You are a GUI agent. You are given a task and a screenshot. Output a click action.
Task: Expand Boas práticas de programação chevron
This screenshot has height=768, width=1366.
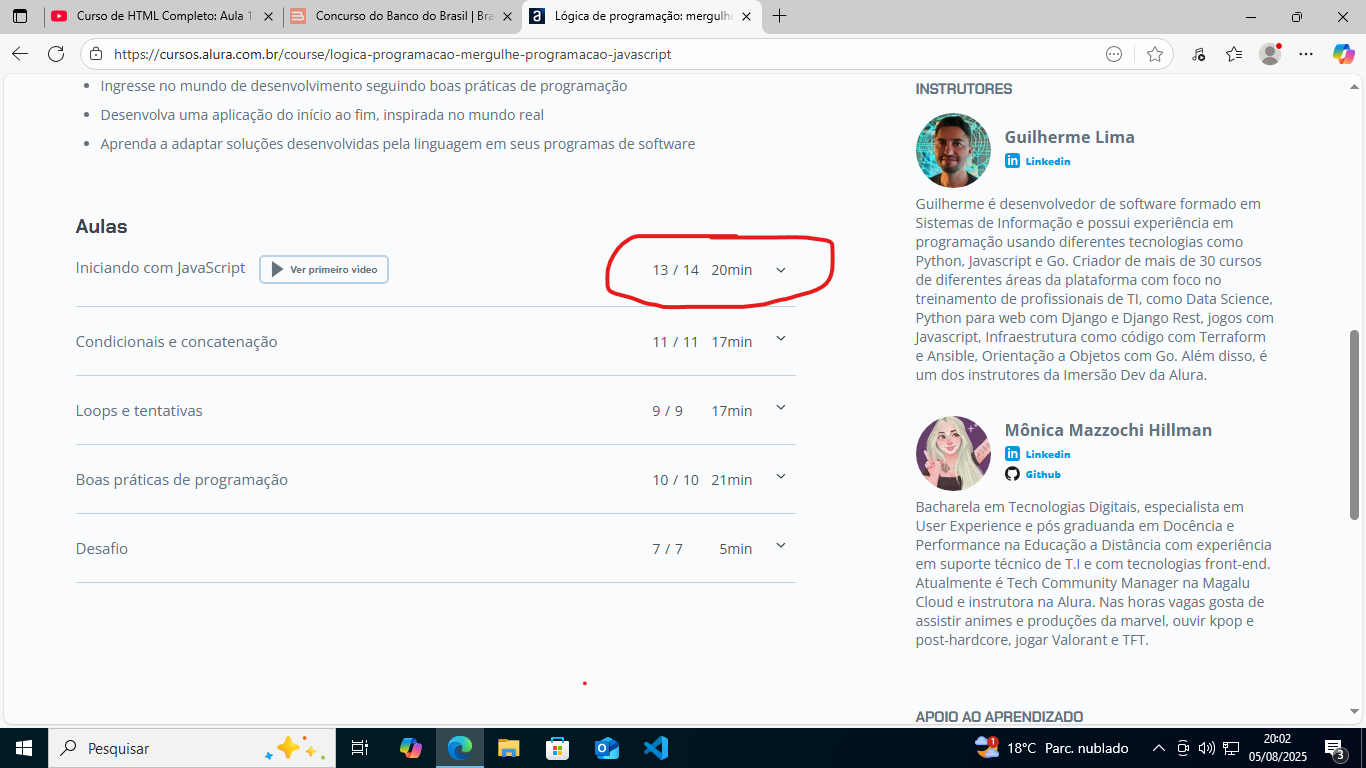click(x=781, y=477)
